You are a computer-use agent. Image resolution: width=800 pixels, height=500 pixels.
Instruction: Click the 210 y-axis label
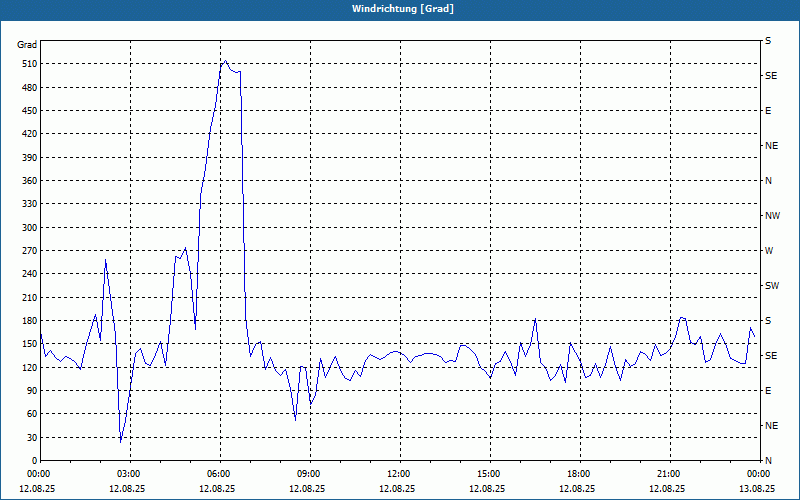[x=30, y=297]
